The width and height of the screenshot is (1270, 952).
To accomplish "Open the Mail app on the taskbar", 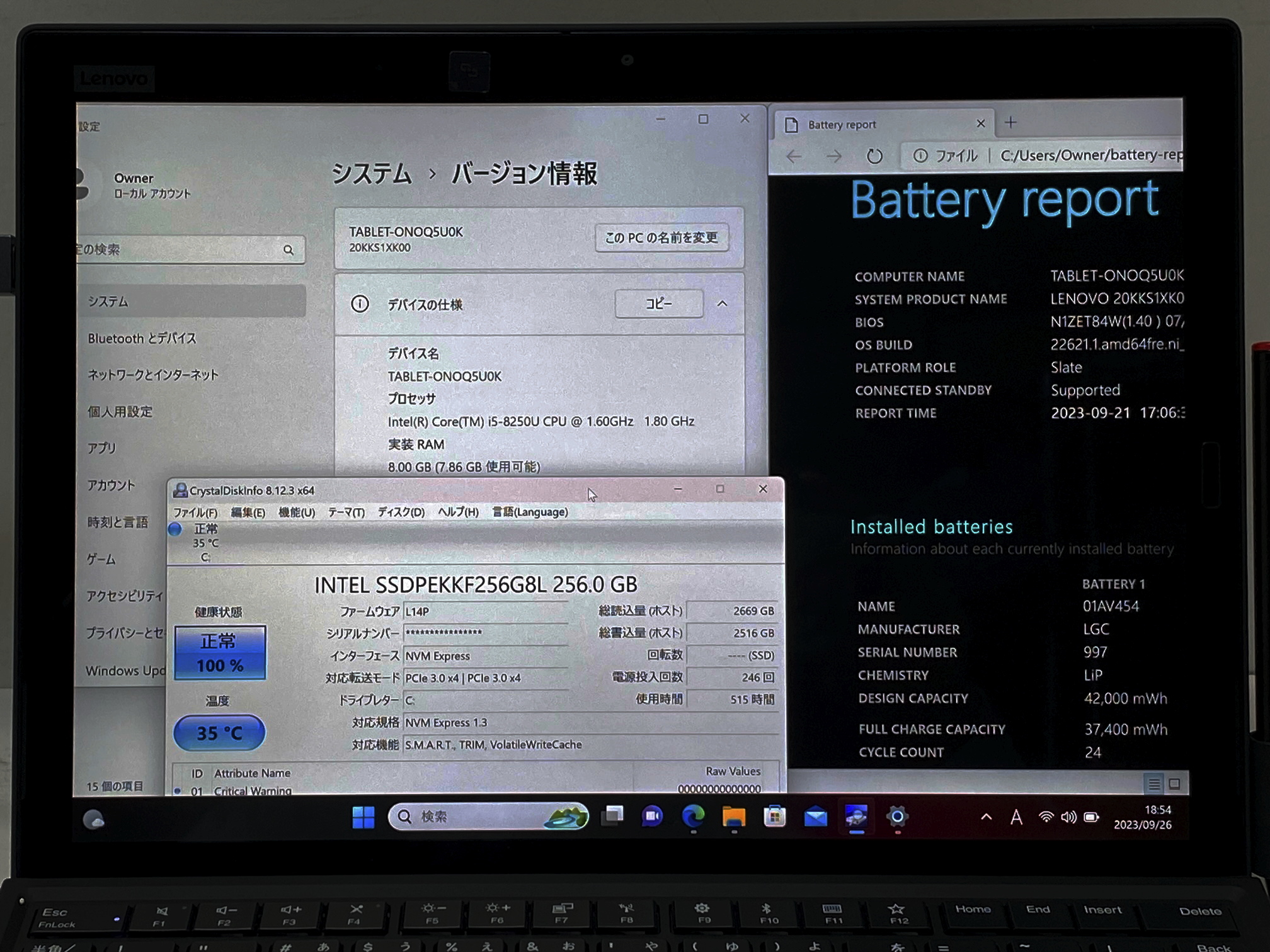I will click(815, 817).
